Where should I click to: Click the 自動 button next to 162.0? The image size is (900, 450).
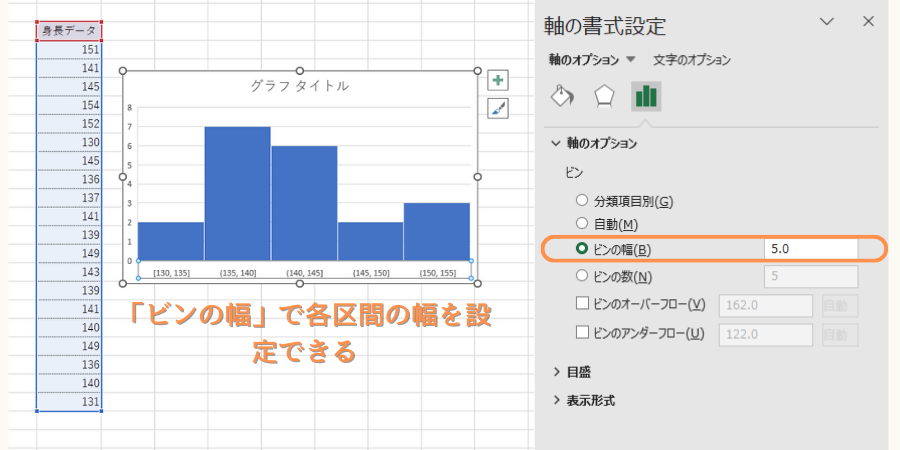[840, 305]
